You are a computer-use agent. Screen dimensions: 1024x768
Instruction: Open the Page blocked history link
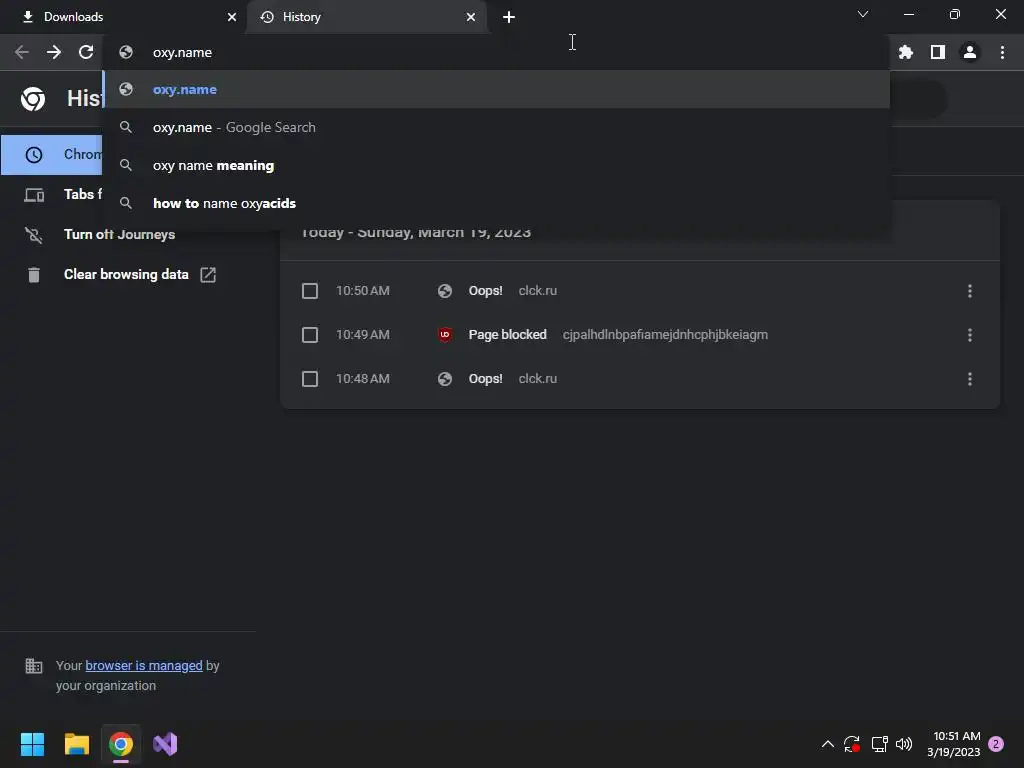tap(507, 335)
